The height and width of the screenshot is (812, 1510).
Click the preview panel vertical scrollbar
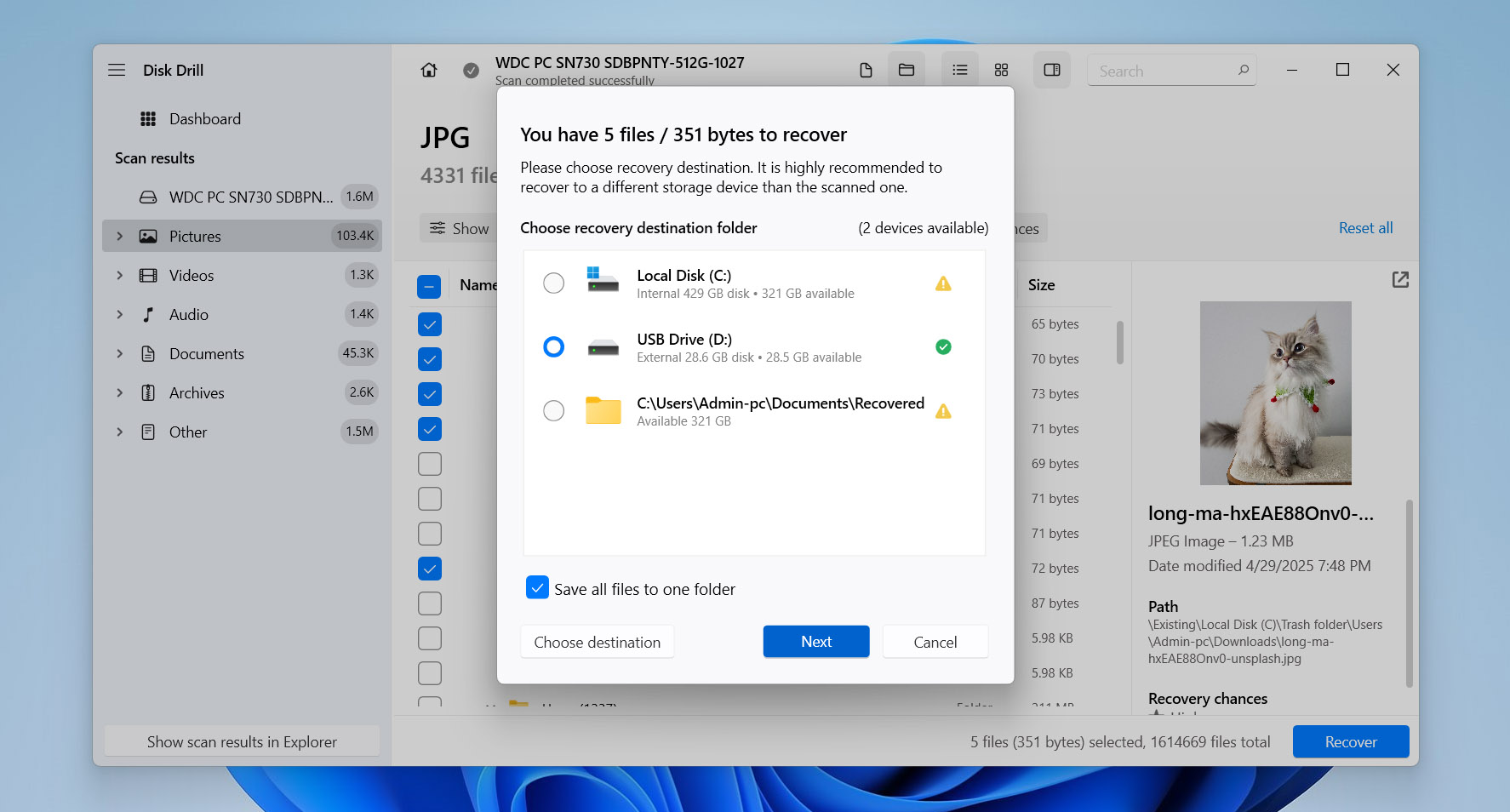pos(1409,593)
